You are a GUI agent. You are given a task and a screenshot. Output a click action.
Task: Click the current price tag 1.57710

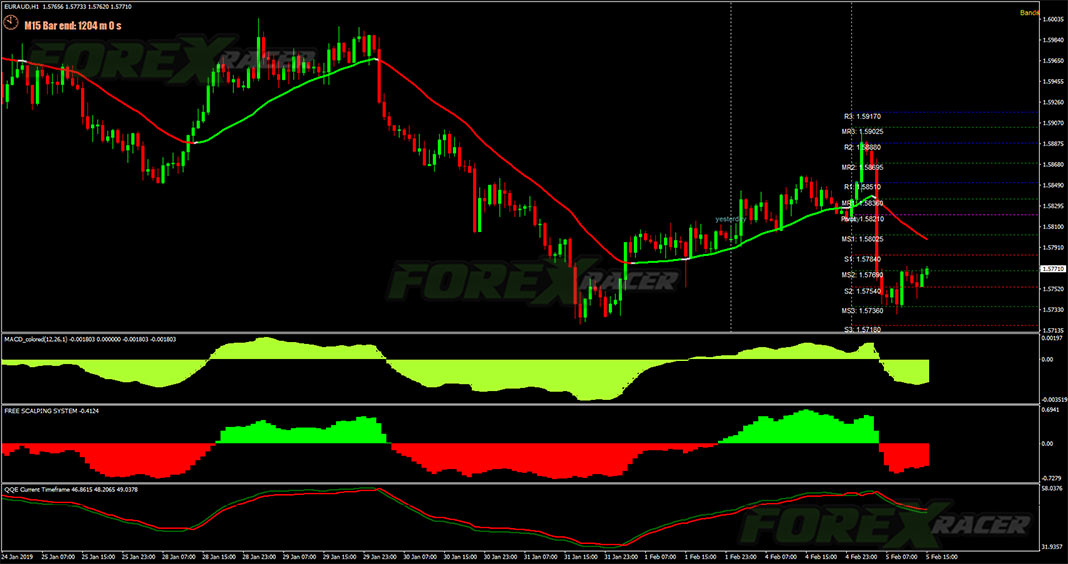1054,270
